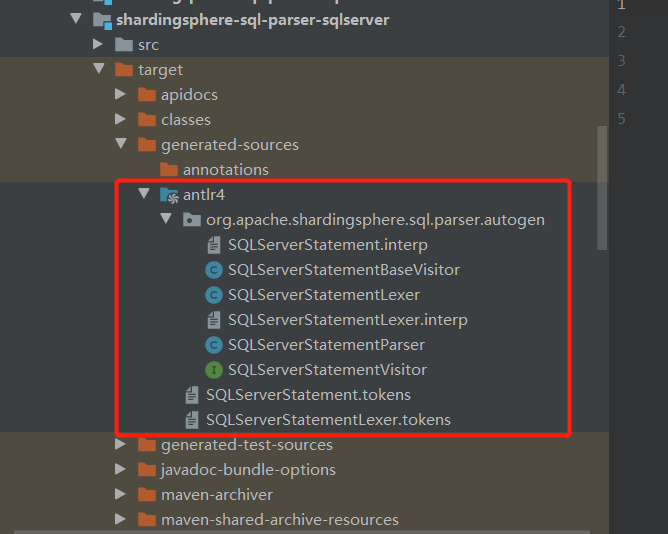Image resolution: width=668 pixels, height=534 pixels.
Task: Expand the apidocs folder arrow
Action: [121, 94]
